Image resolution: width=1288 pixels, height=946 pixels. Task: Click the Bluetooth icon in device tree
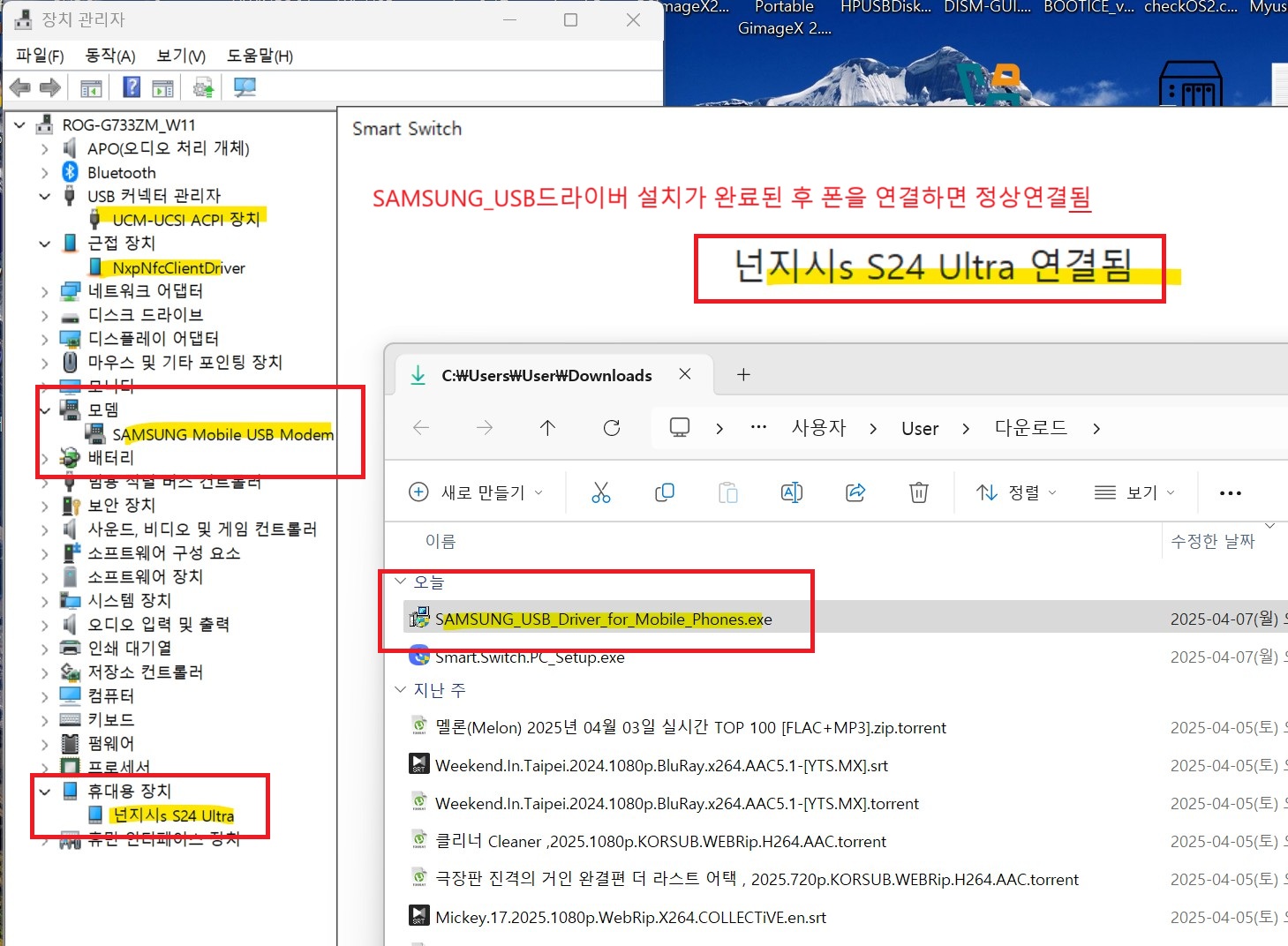click(70, 172)
